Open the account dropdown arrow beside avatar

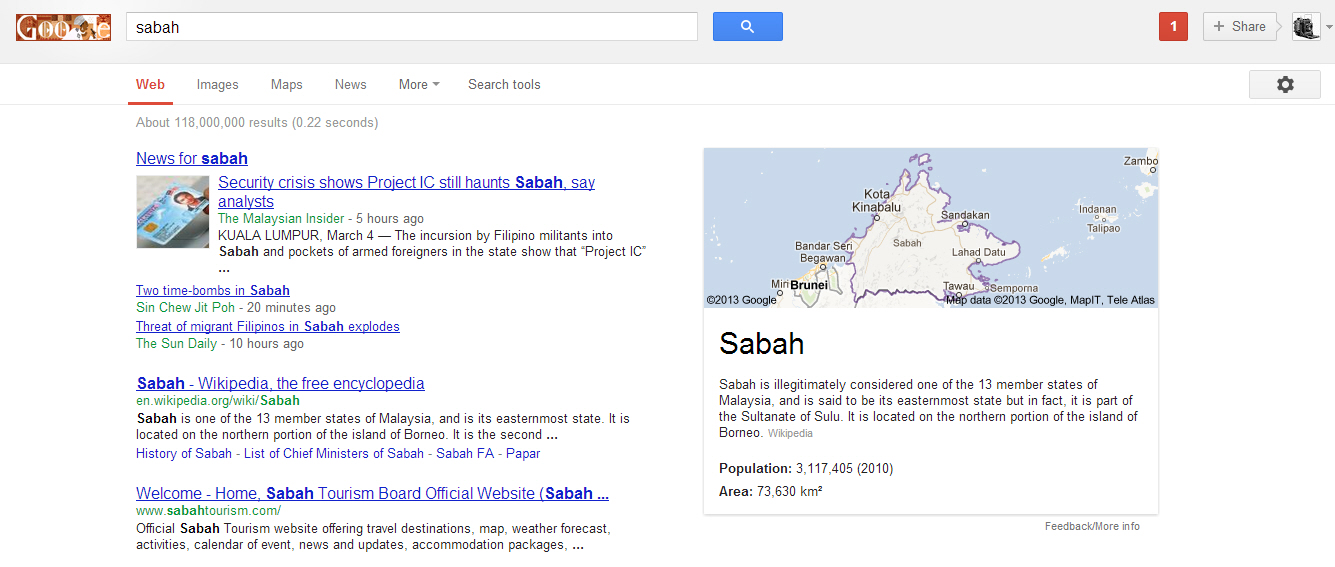pyautogui.click(x=1327, y=28)
